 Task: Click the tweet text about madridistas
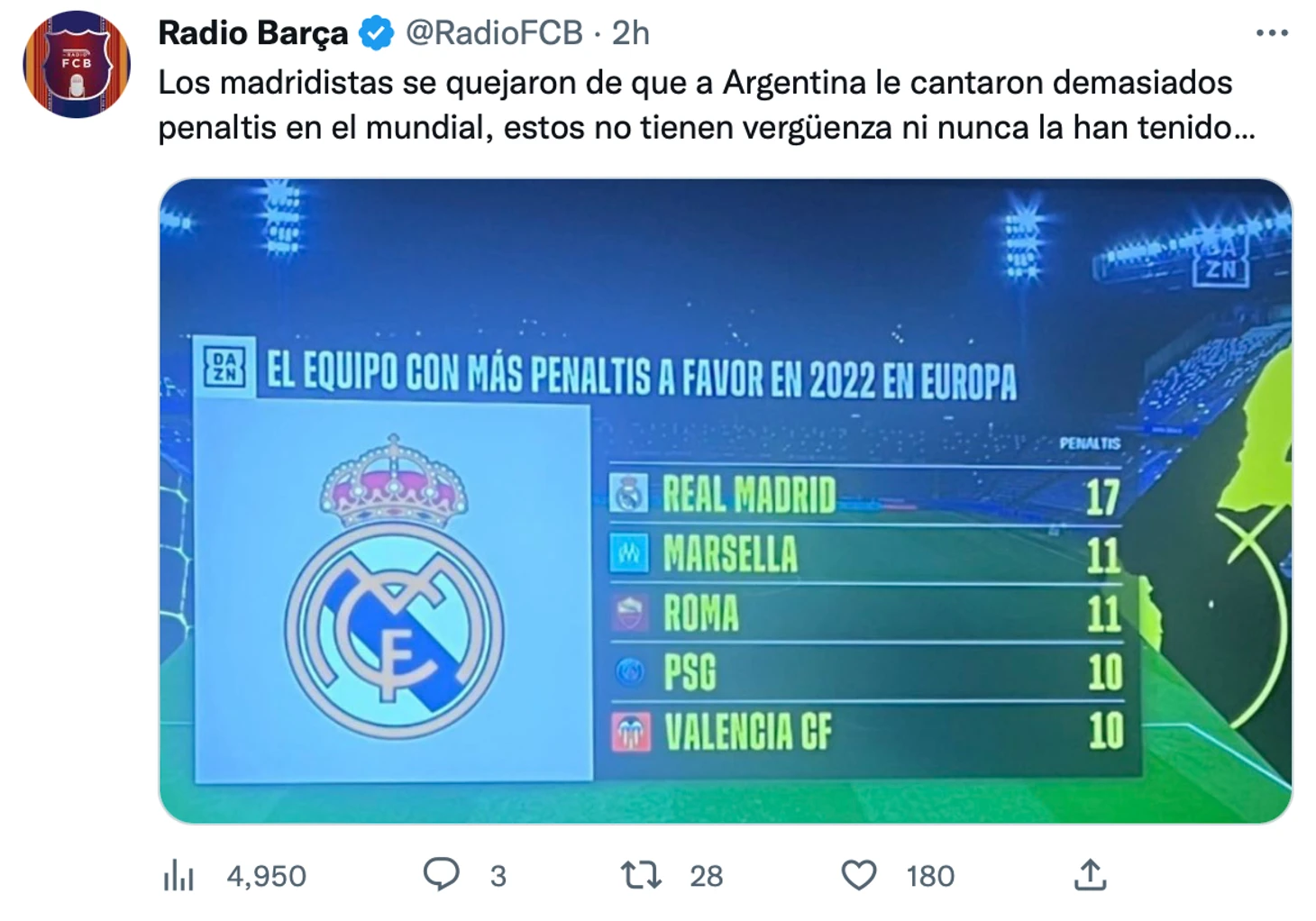click(x=706, y=105)
